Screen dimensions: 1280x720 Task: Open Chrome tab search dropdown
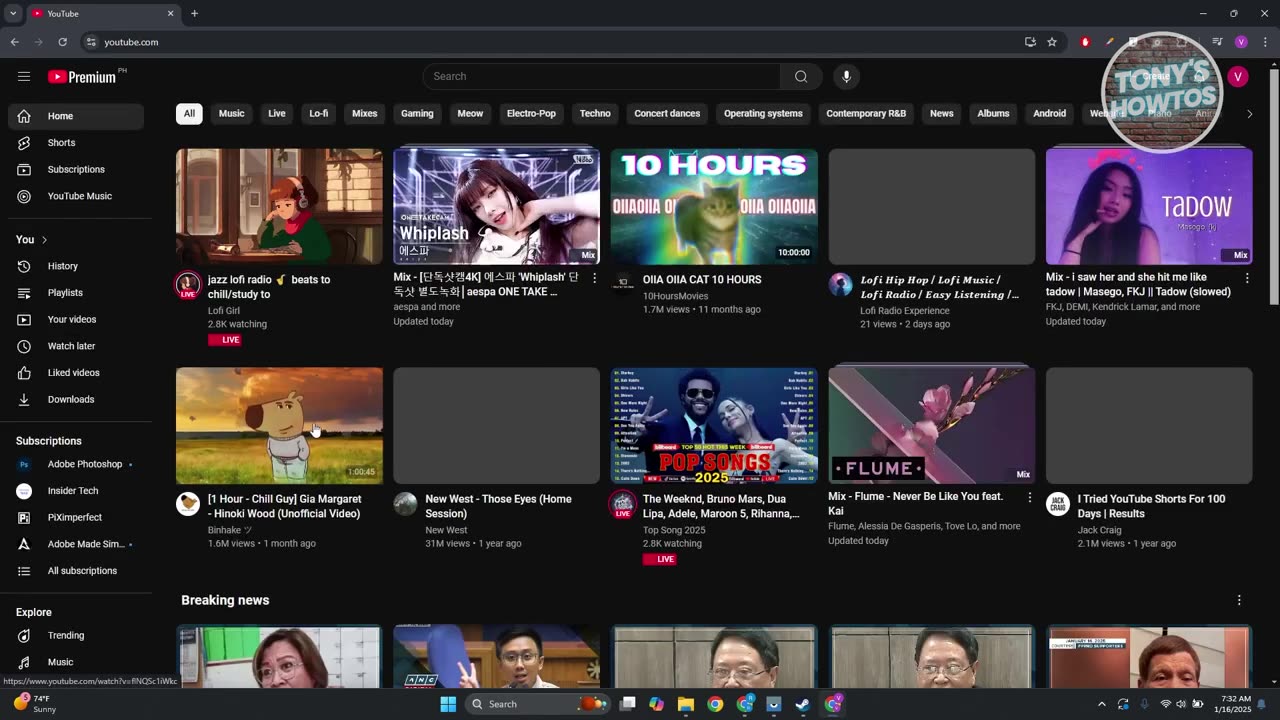coord(13,13)
